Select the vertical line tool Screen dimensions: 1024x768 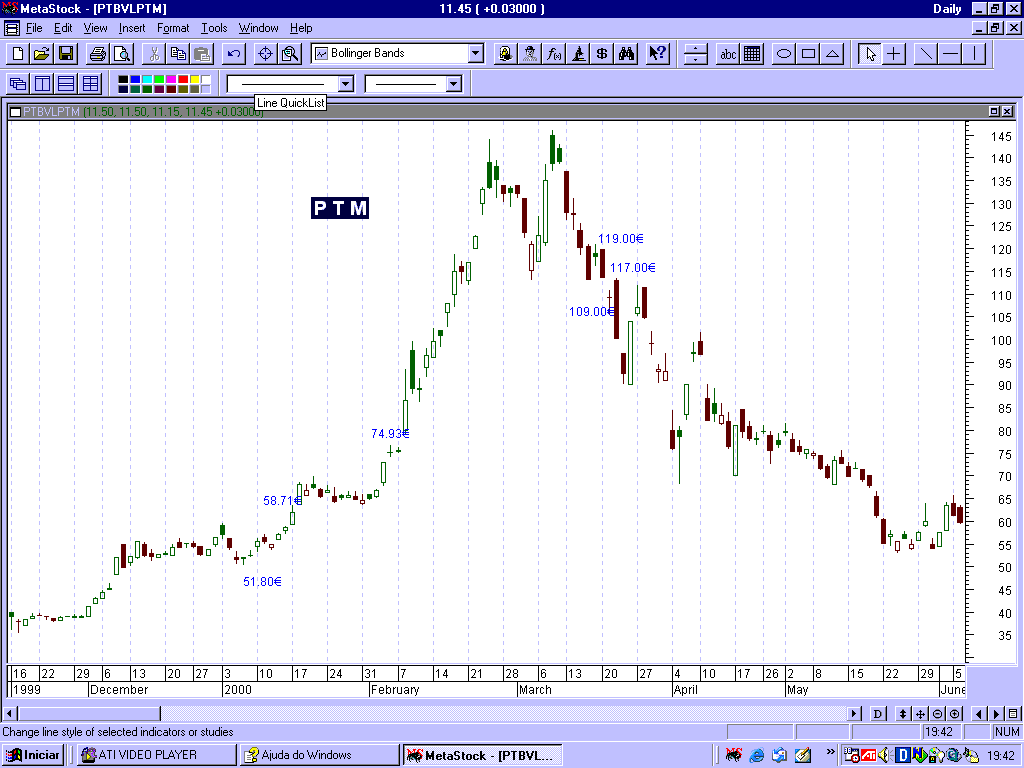(974, 54)
